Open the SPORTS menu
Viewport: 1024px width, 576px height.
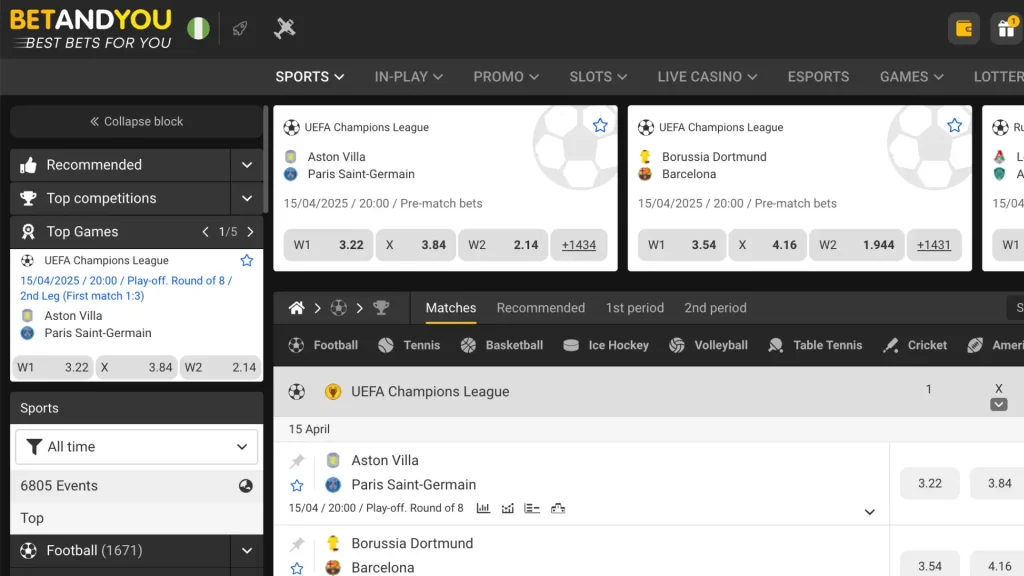[310, 76]
